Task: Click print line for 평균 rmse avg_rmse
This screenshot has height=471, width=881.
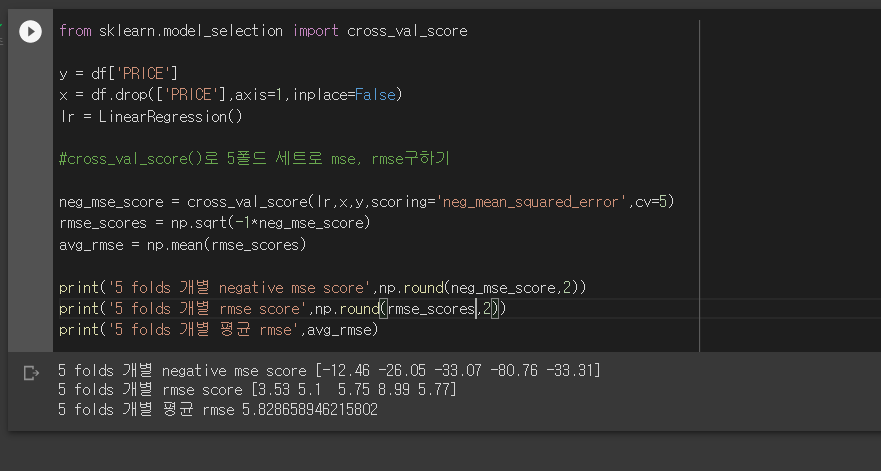Action: click(x=219, y=330)
